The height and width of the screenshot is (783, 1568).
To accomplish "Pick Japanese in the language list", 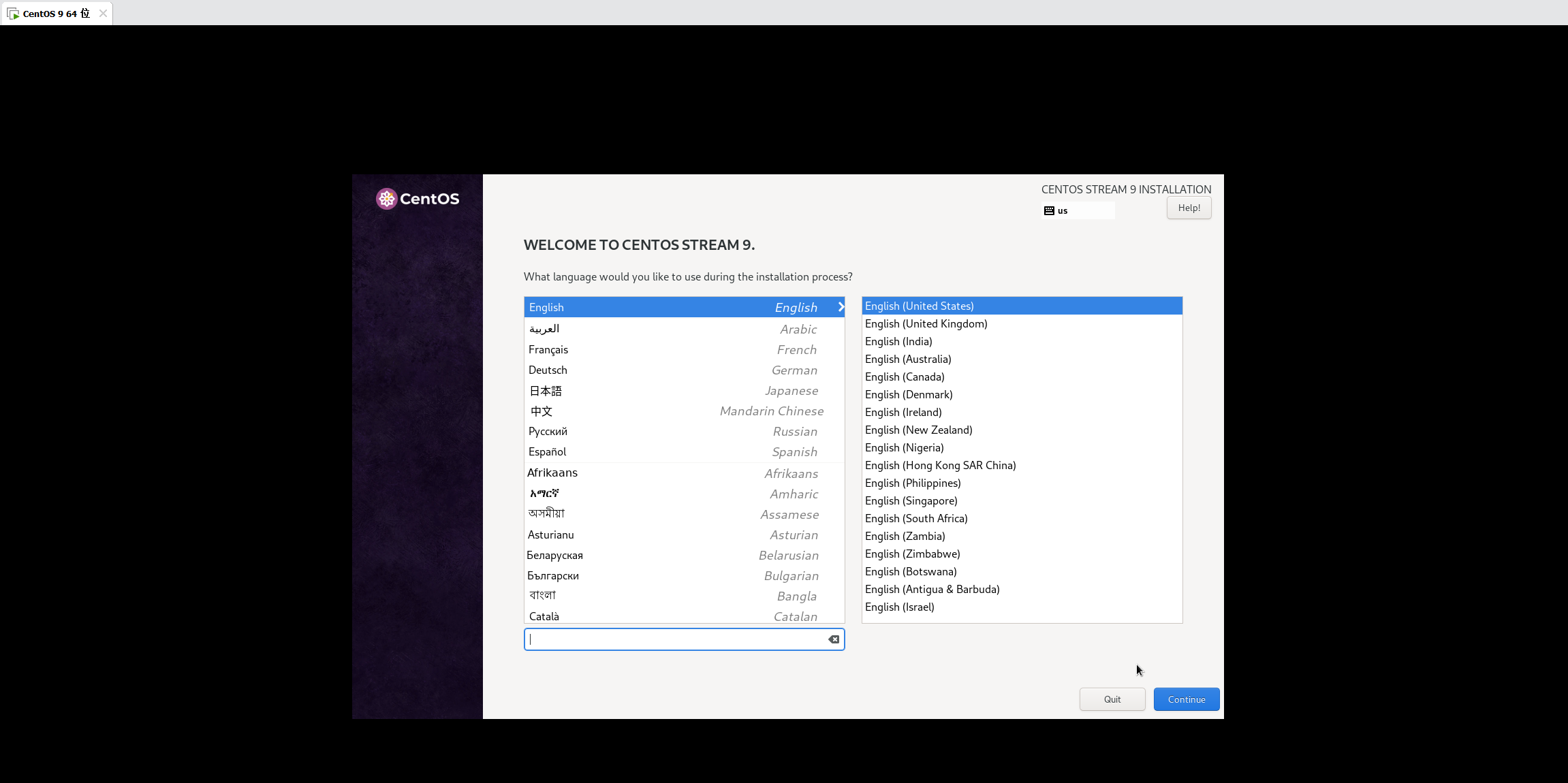I will point(684,391).
